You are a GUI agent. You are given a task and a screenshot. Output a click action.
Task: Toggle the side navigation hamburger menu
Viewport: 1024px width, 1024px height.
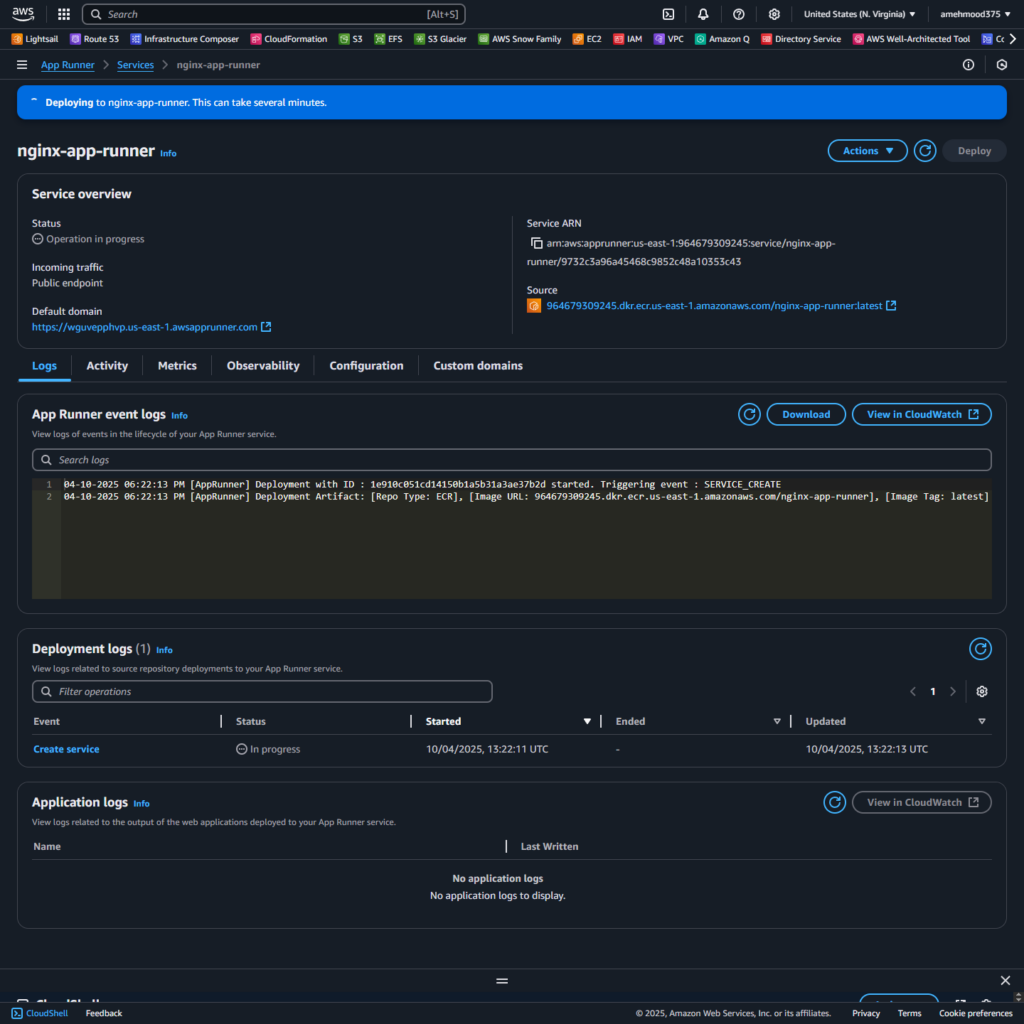22,65
